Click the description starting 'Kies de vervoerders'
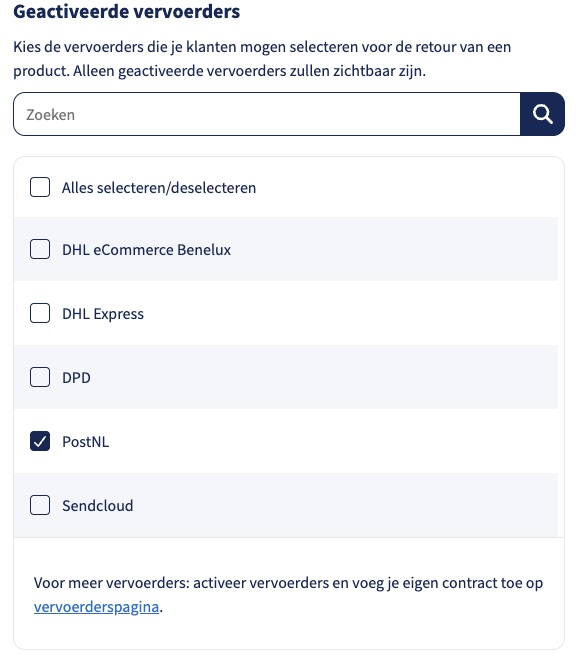Screen dimensions: 580x660 262,59
